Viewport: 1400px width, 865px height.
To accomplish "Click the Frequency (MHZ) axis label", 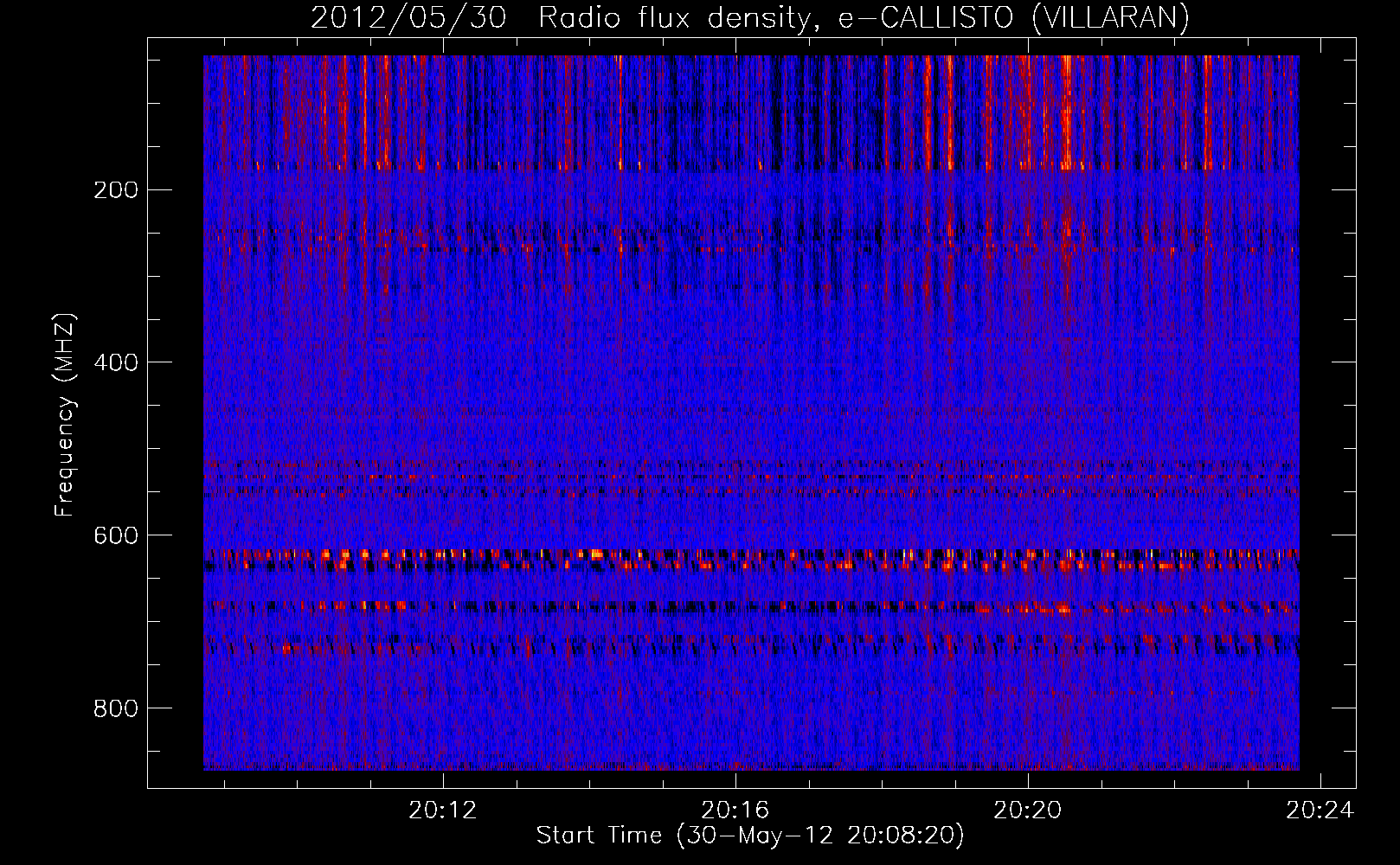I will point(65,414).
